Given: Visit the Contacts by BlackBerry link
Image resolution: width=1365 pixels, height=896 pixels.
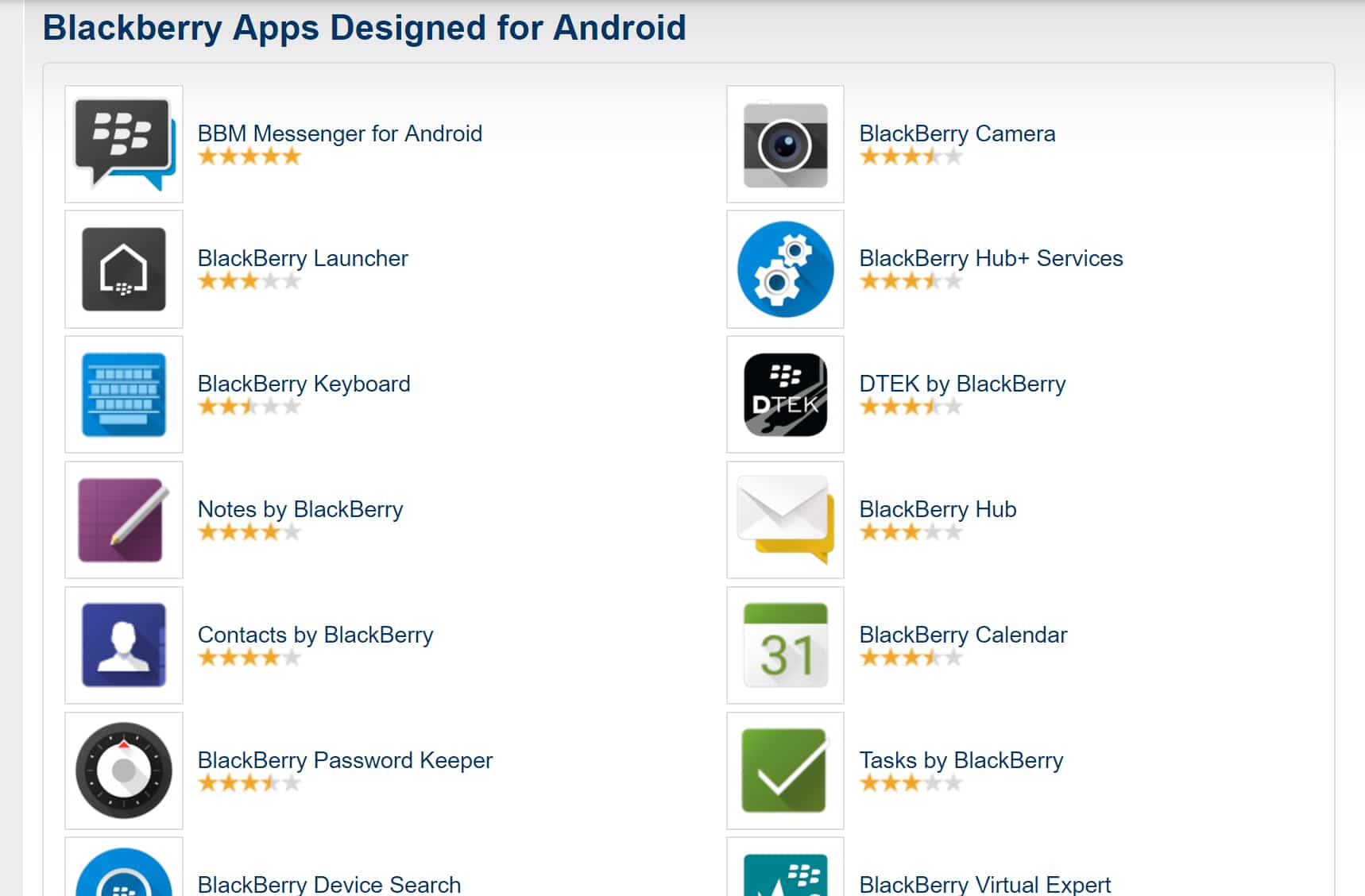Looking at the screenshot, I should tap(315, 635).
